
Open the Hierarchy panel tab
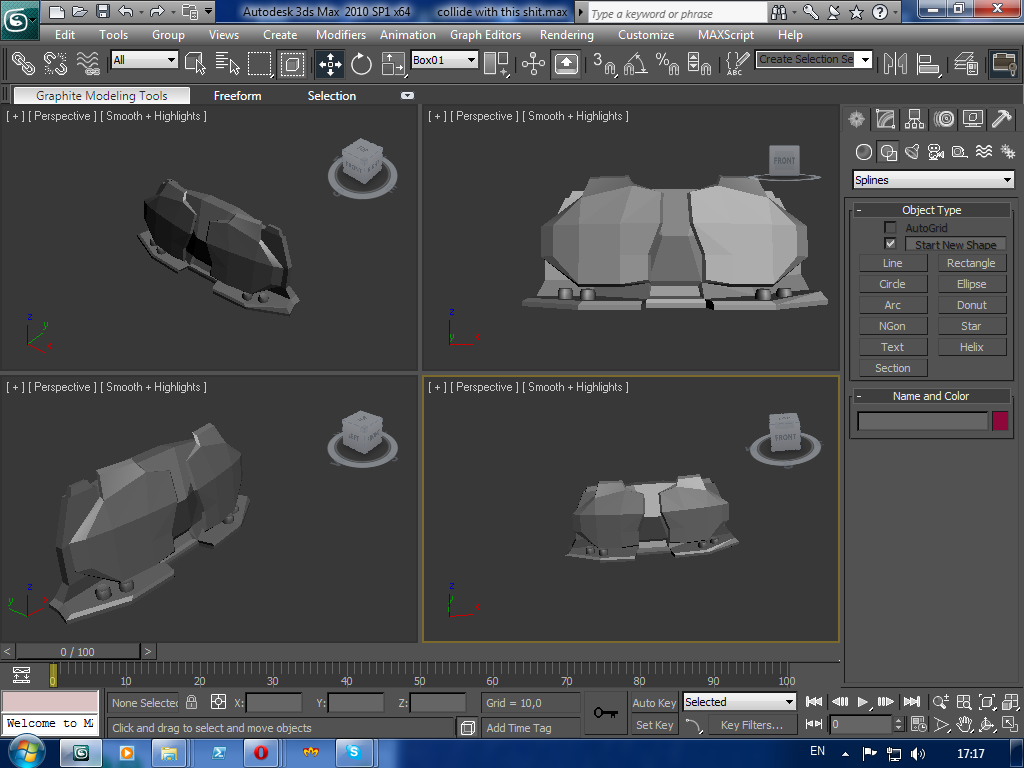(914, 119)
